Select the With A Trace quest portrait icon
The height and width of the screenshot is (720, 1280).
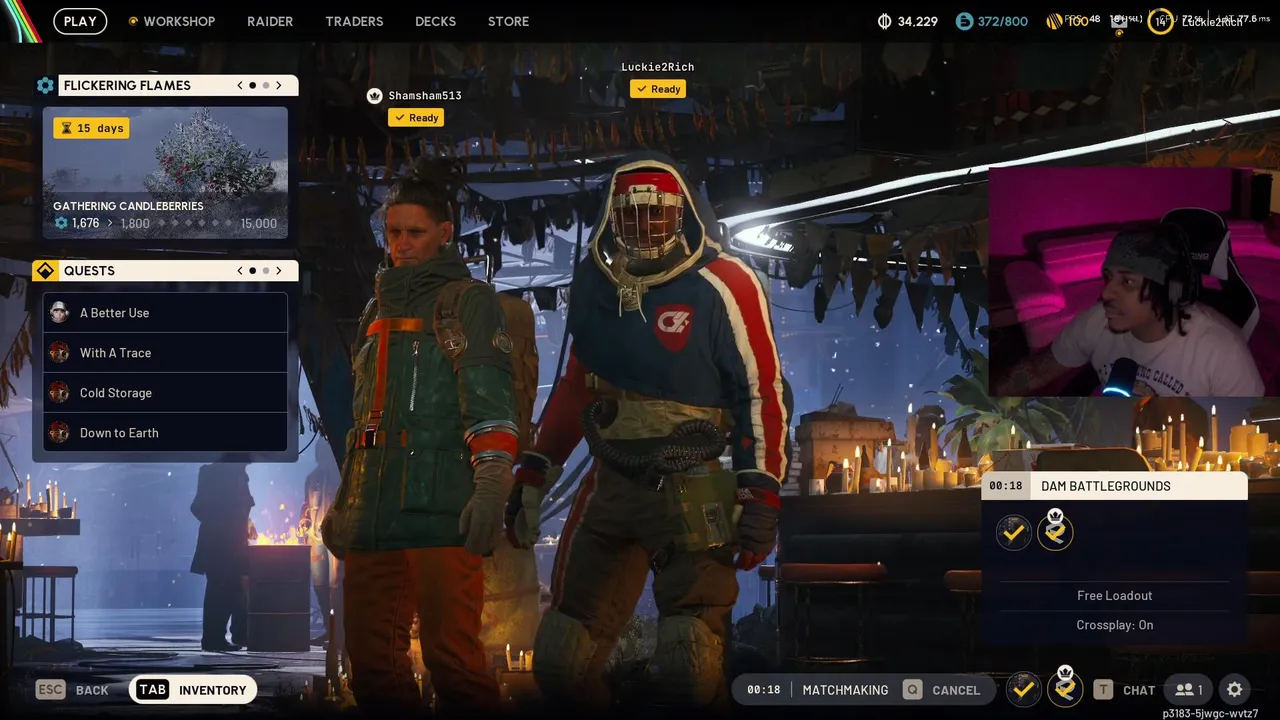60,353
